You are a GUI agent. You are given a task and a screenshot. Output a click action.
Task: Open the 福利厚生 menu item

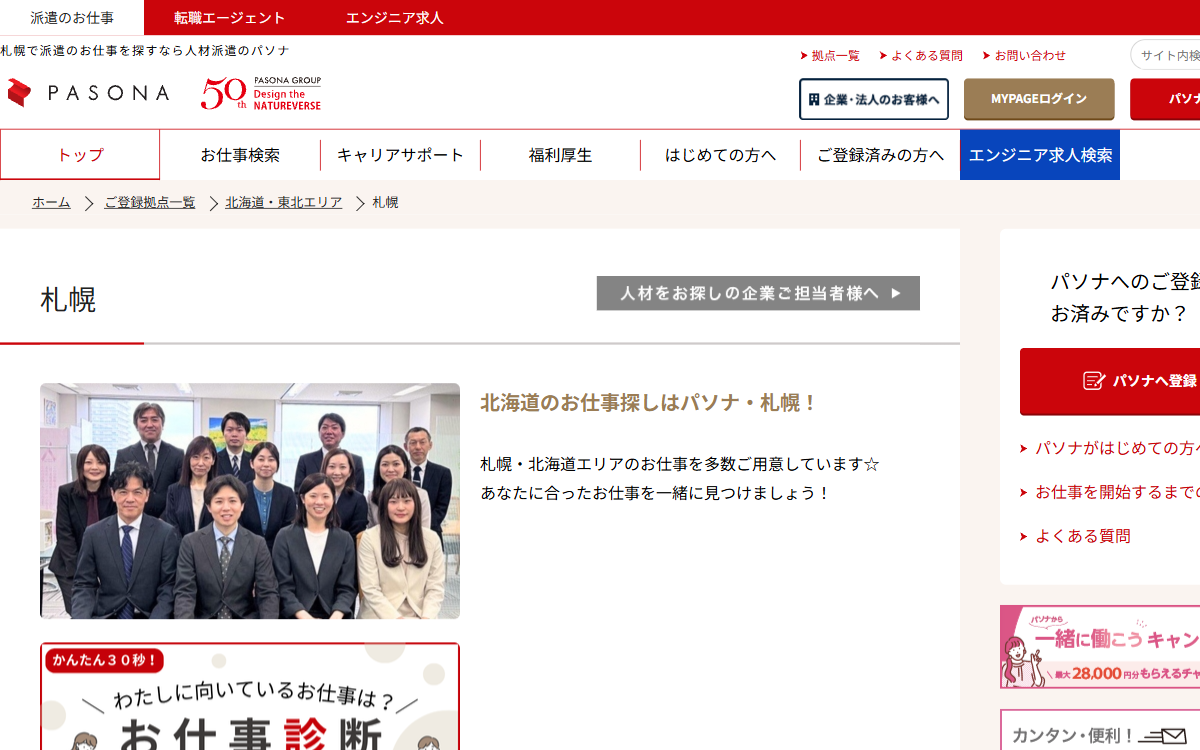tap(560, 155)
